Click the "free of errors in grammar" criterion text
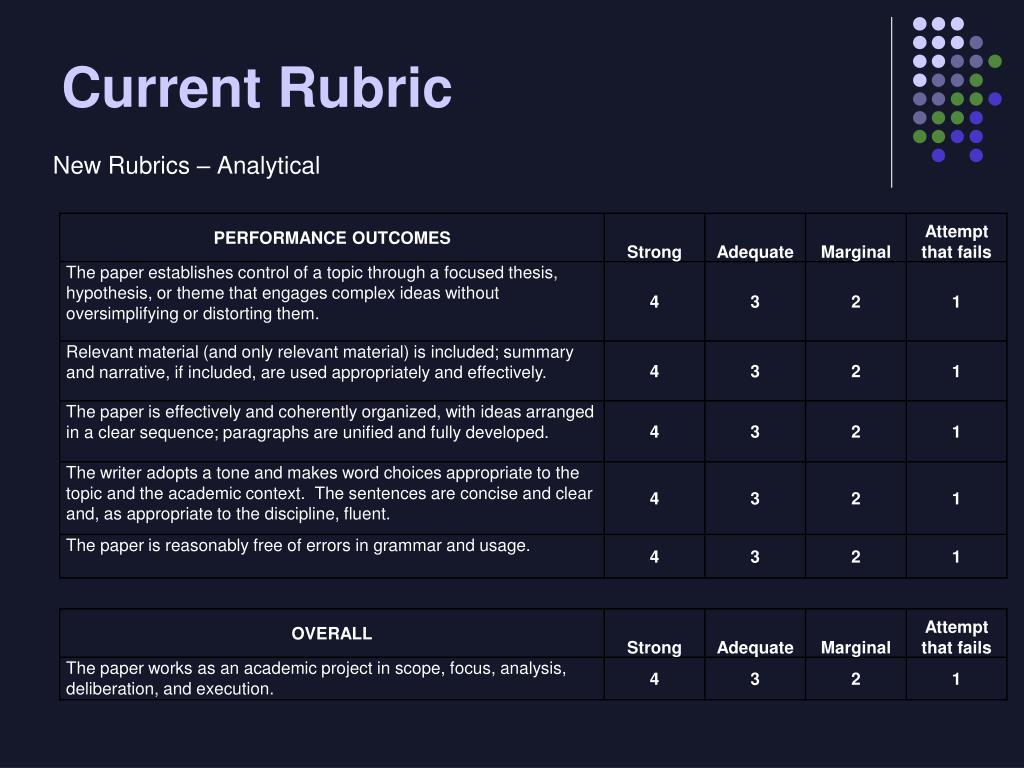The image size is (1024, 768). (298, 545)
